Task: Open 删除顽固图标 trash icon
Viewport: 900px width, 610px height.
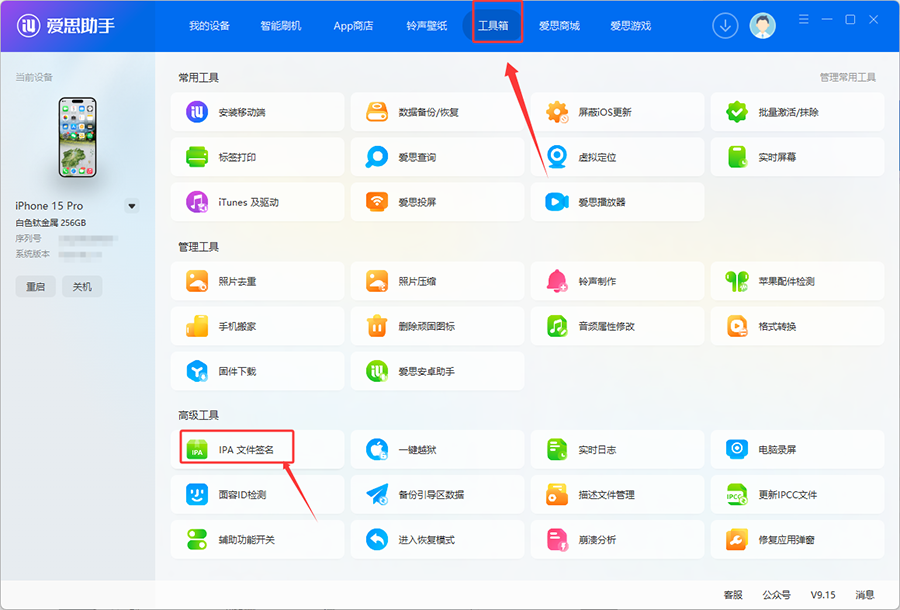Action: coord(377,326)
